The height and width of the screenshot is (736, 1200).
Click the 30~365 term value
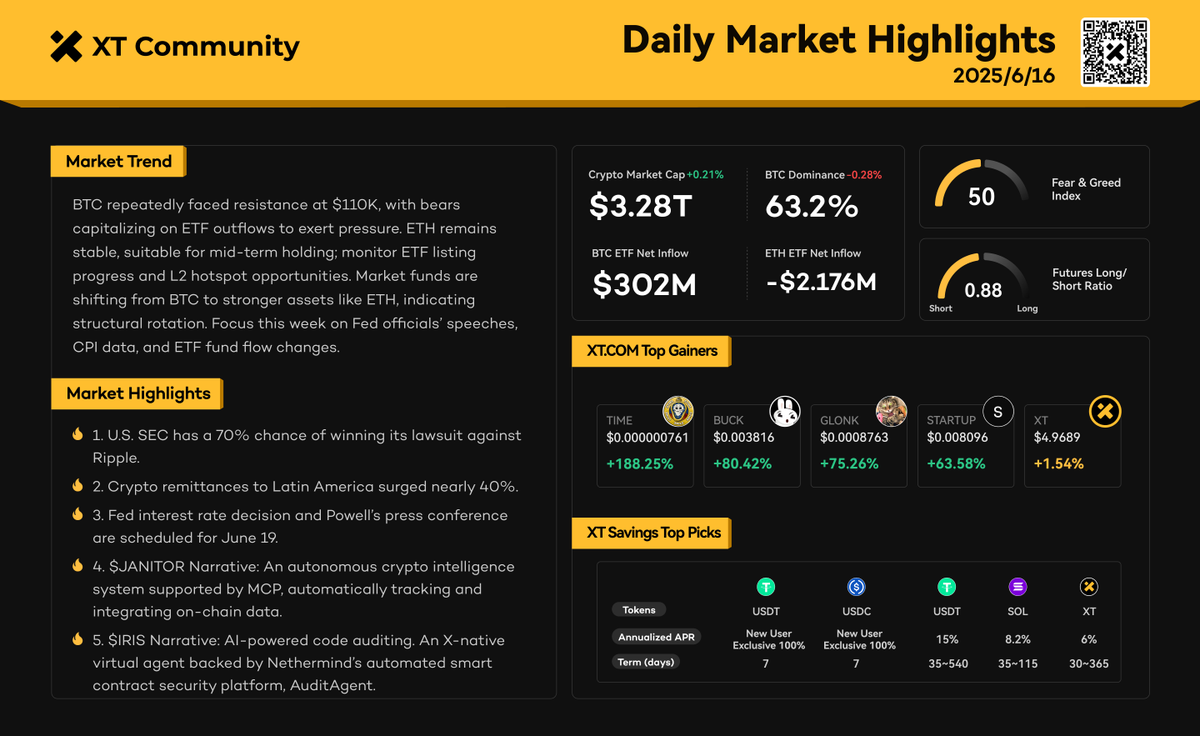[x=1089, y=663]
